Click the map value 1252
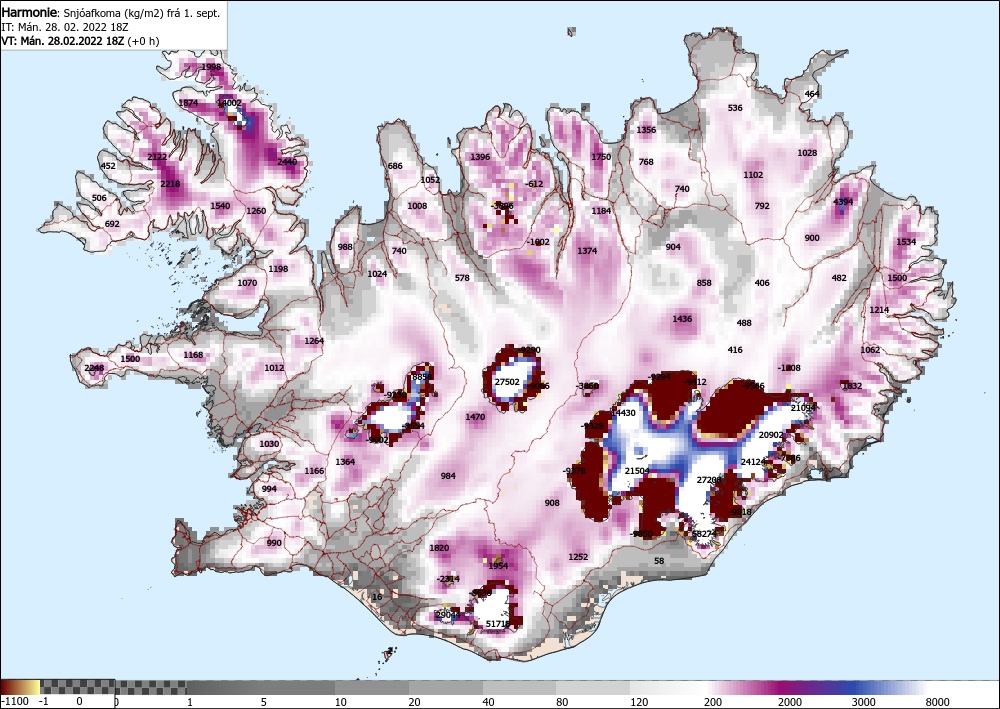 578,557
